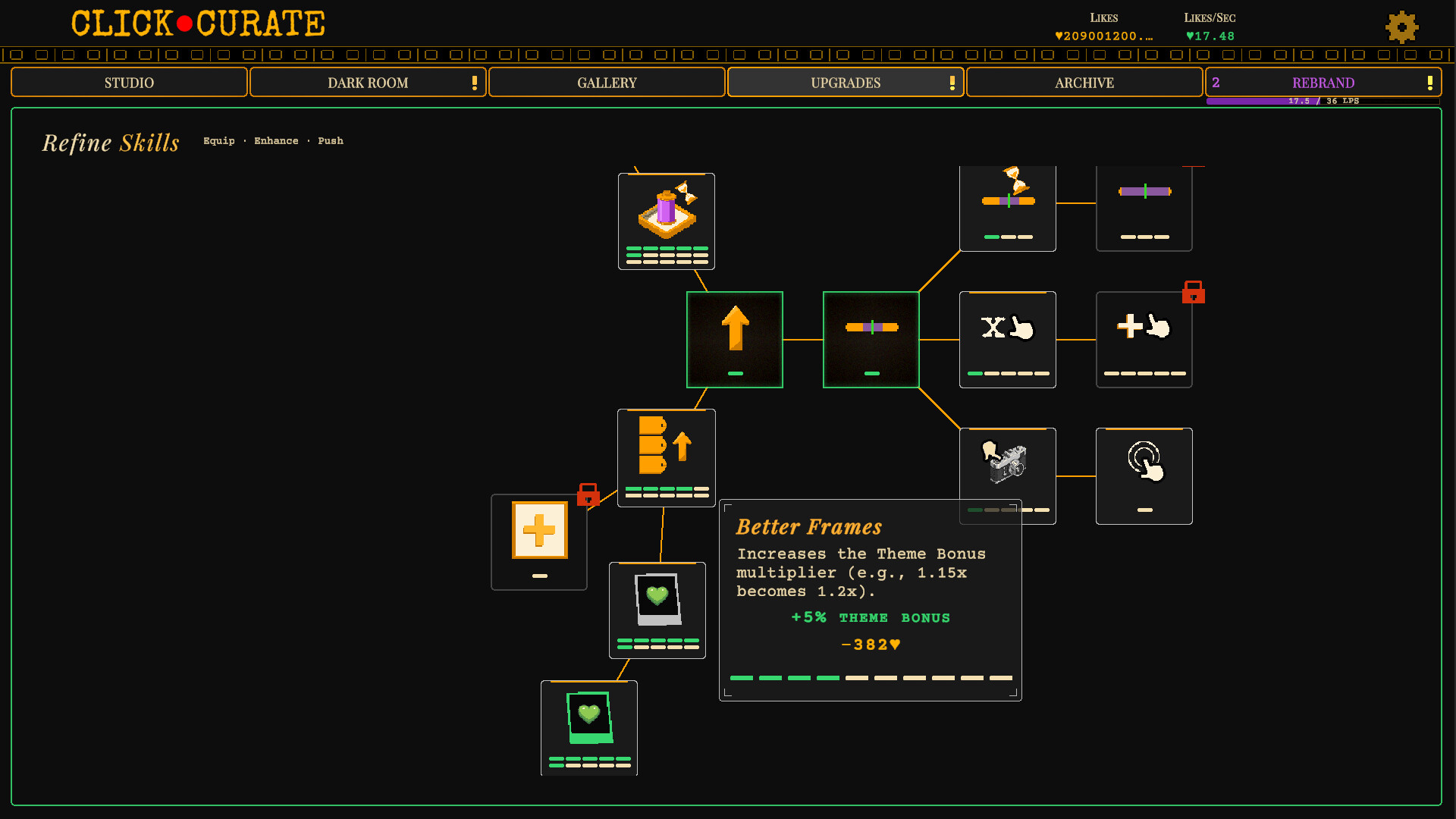Image resolution: width=1456 pixels, height=819 pixels.
Task: Click the green heart polaroid skill node
Action: (x=588, y=728)
